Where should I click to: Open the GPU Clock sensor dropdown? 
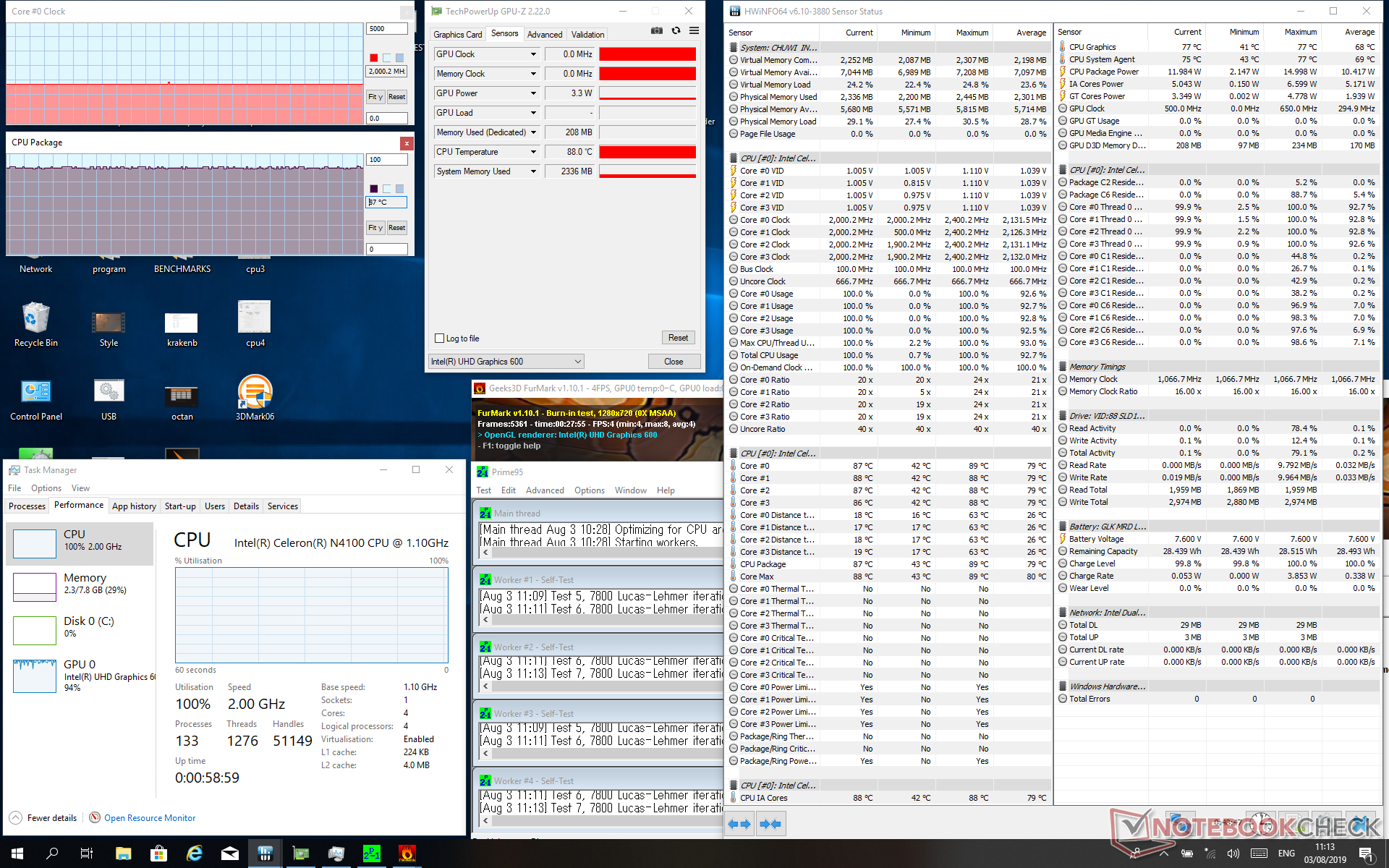(x=533, y=54)
